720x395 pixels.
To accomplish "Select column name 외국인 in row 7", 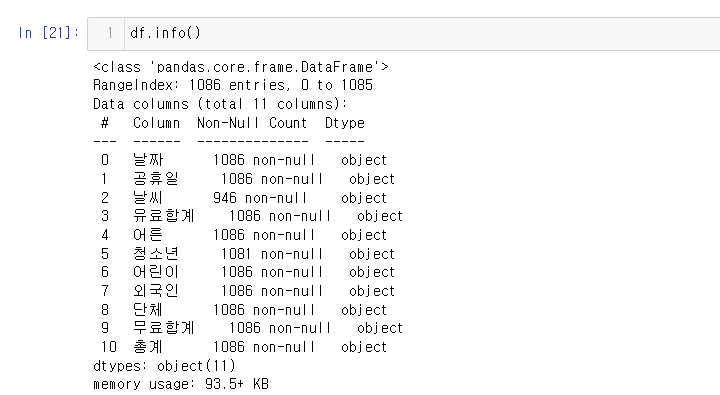I will tap(156, 291).
